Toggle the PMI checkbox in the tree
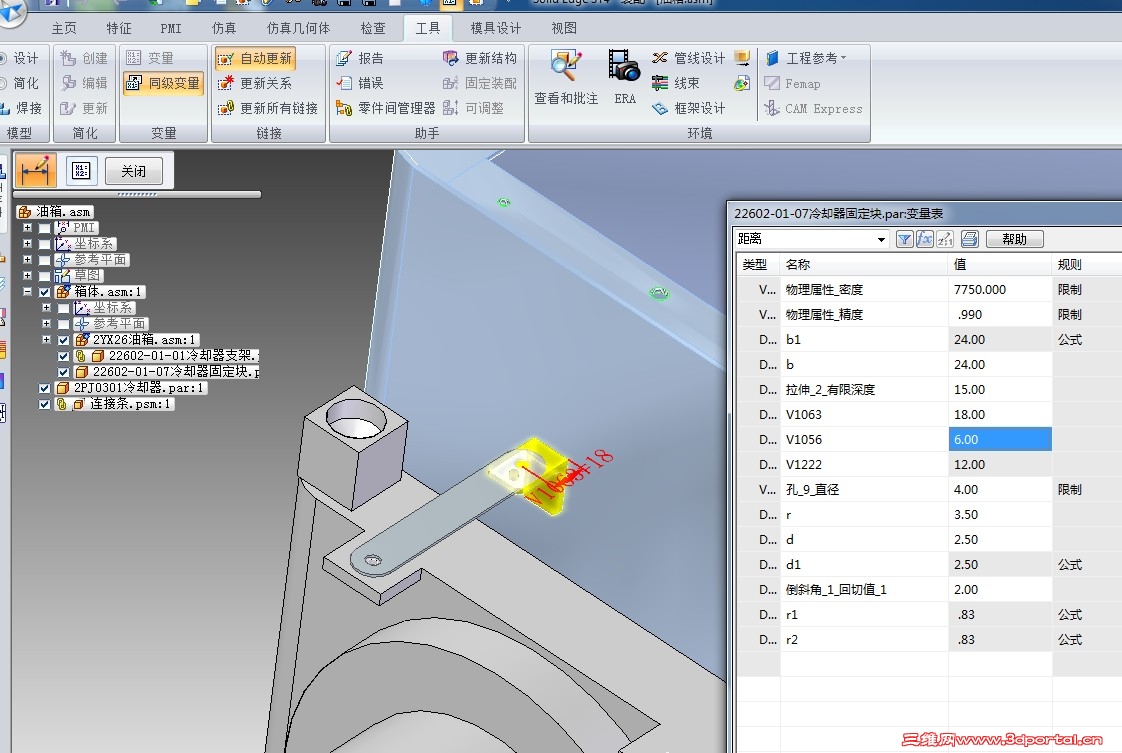This screenshot has height=753, width=1122. click(x=44, y=228)
